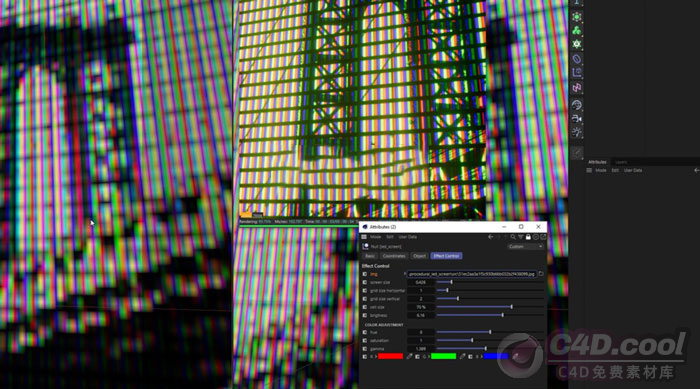
Task: Click the img file path field
Action: (x=472, y=274)
